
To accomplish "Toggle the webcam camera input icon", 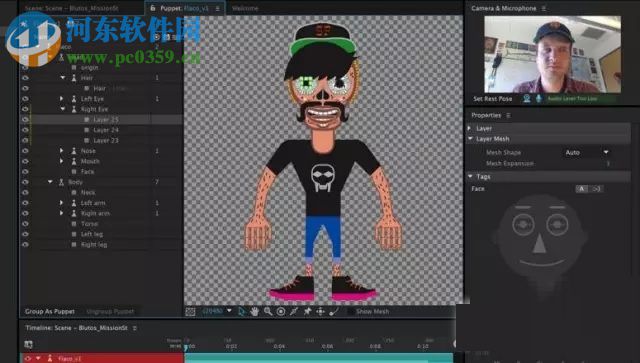I will coord(527,99).
